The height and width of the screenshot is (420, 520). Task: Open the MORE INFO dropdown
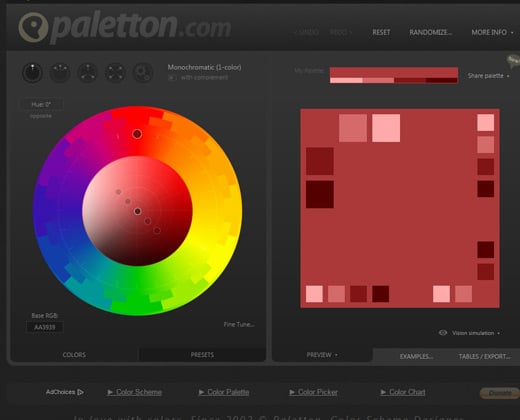(492, 32)
